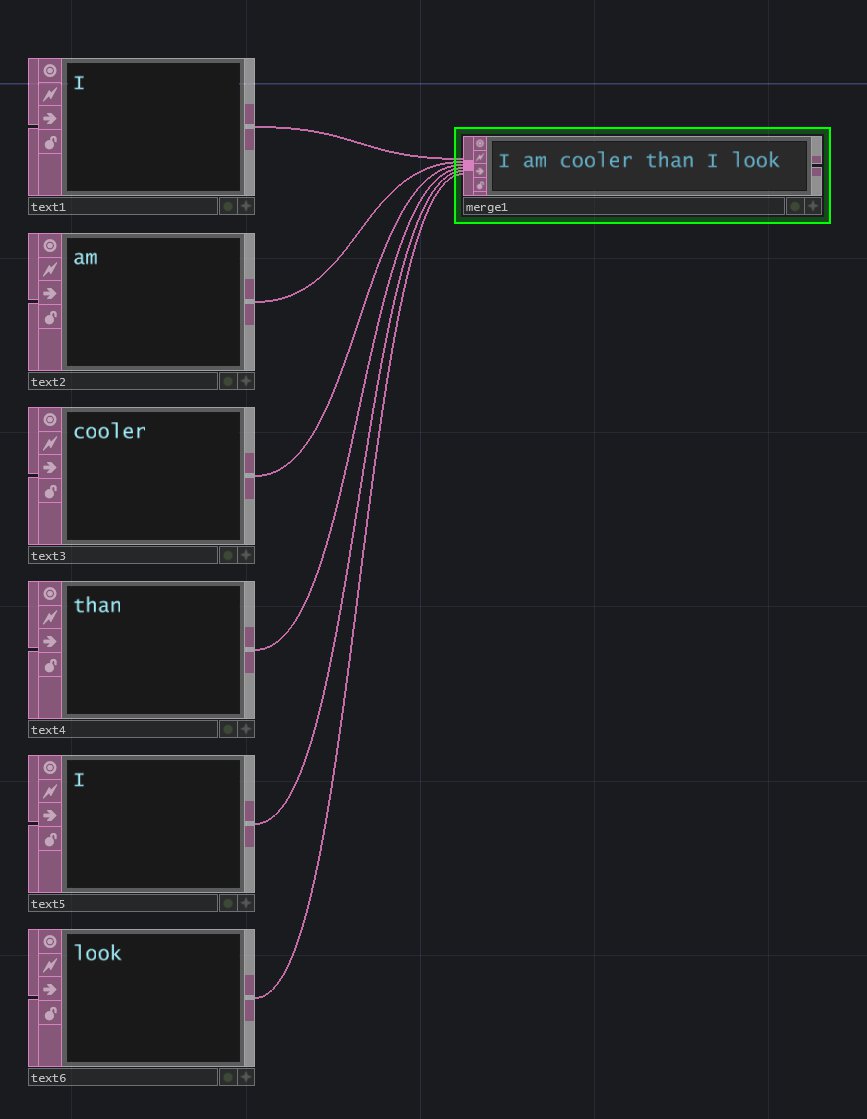867x1119 pixels.
Task: Click the text1 node name label
Action: tap(122, 207)
